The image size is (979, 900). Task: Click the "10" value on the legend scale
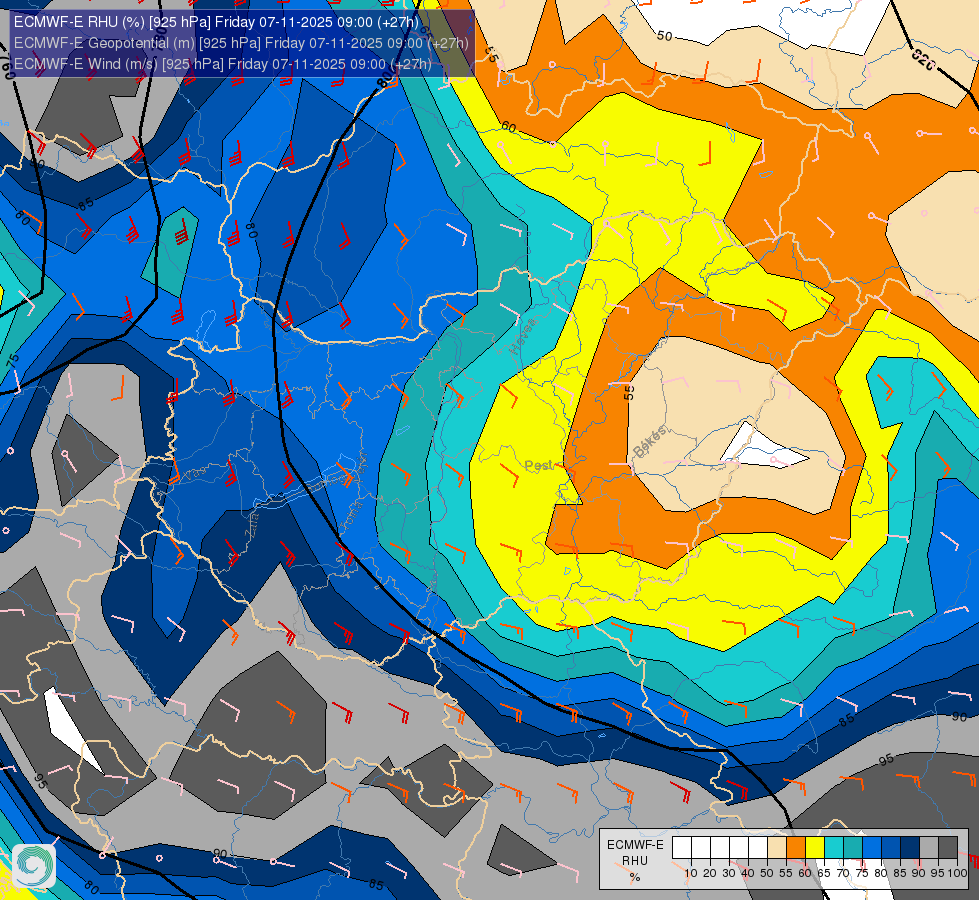point(691,873)
